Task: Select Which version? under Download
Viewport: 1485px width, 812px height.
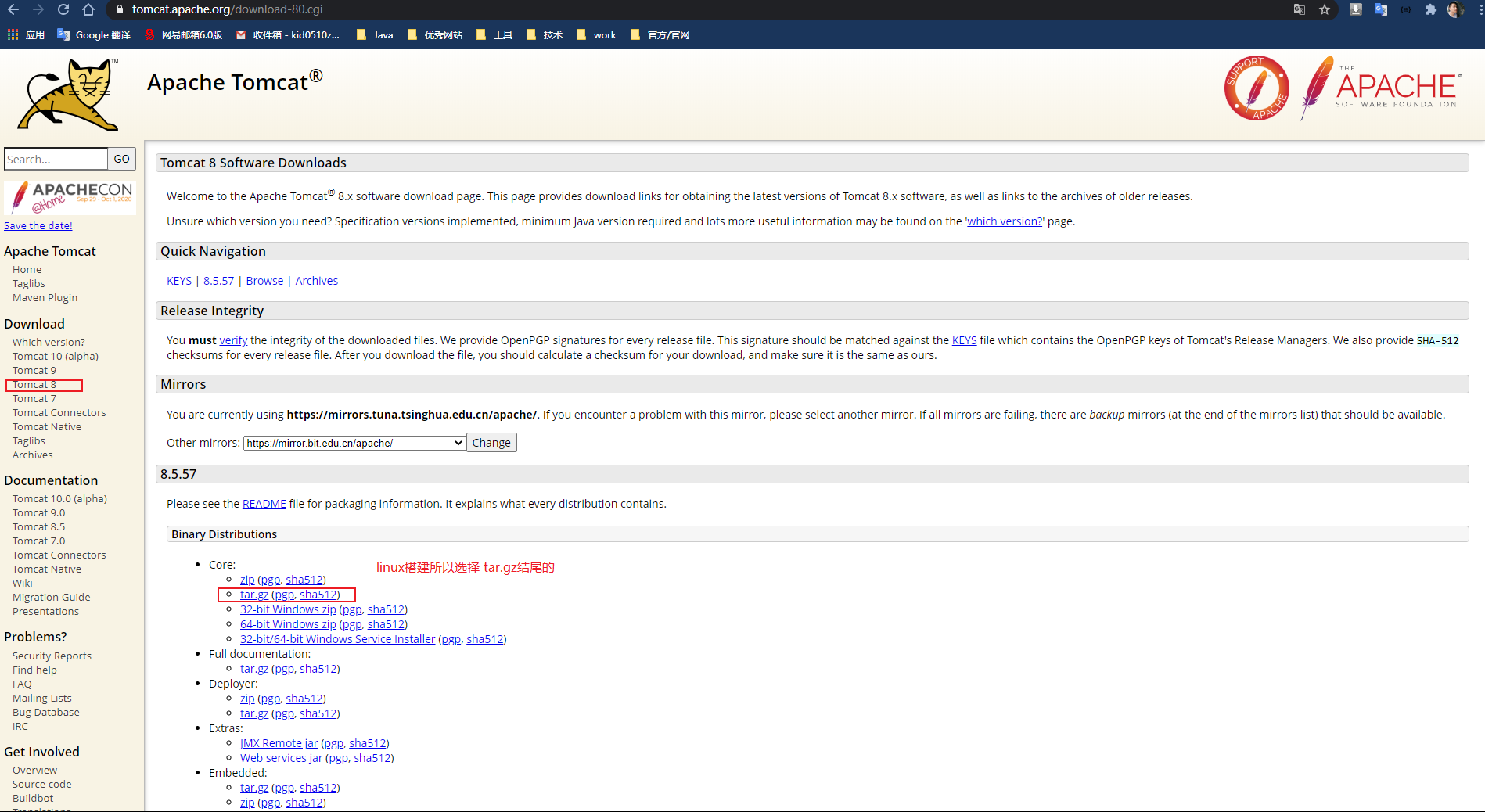Action: pyautogui.click(x=49, y=342)
